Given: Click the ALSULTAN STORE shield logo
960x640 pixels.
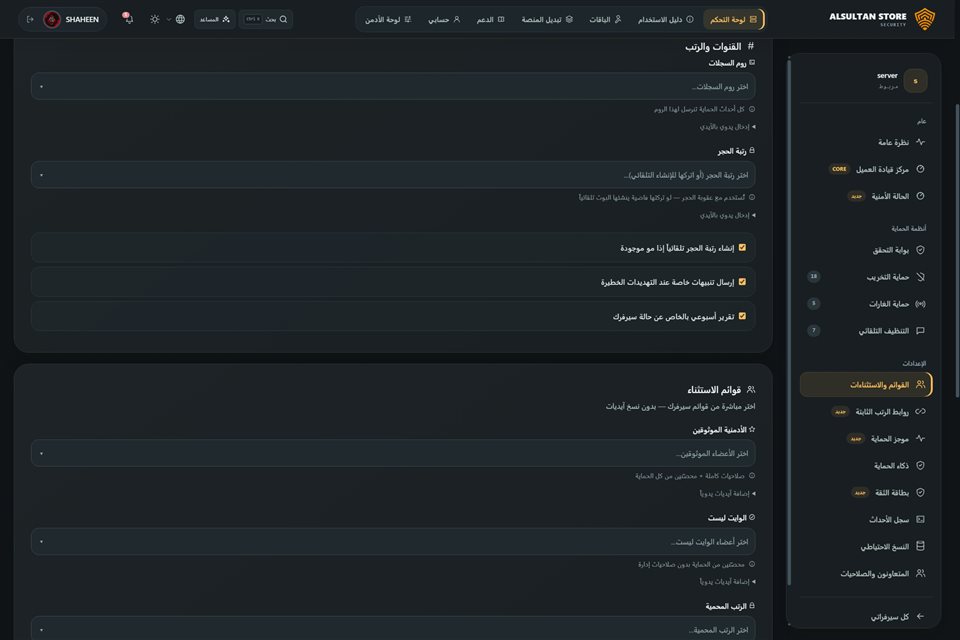Looking at the screenshot, I should click(924, 19).
